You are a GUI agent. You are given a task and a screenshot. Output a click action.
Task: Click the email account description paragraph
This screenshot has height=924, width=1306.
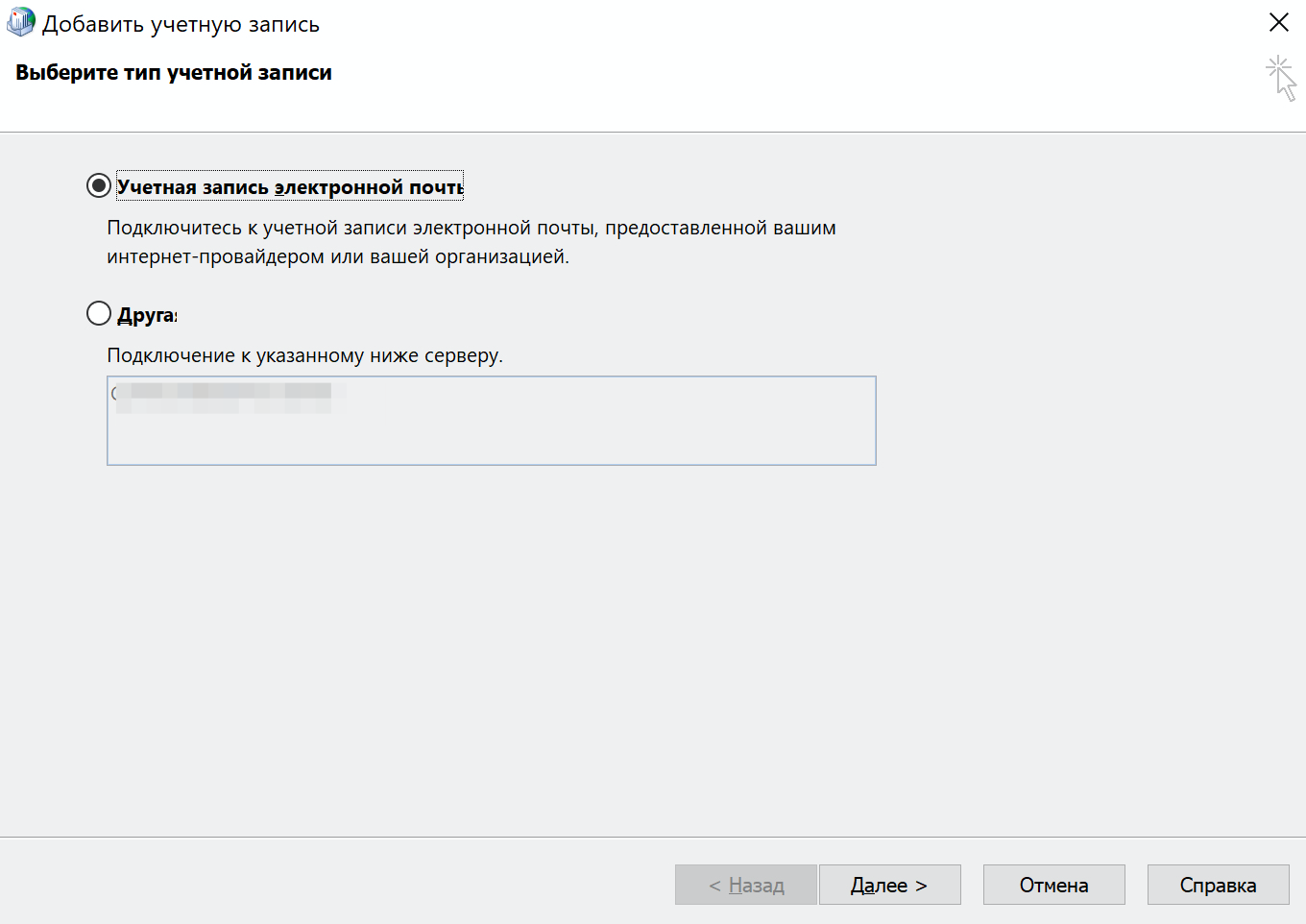pos(471,242)
